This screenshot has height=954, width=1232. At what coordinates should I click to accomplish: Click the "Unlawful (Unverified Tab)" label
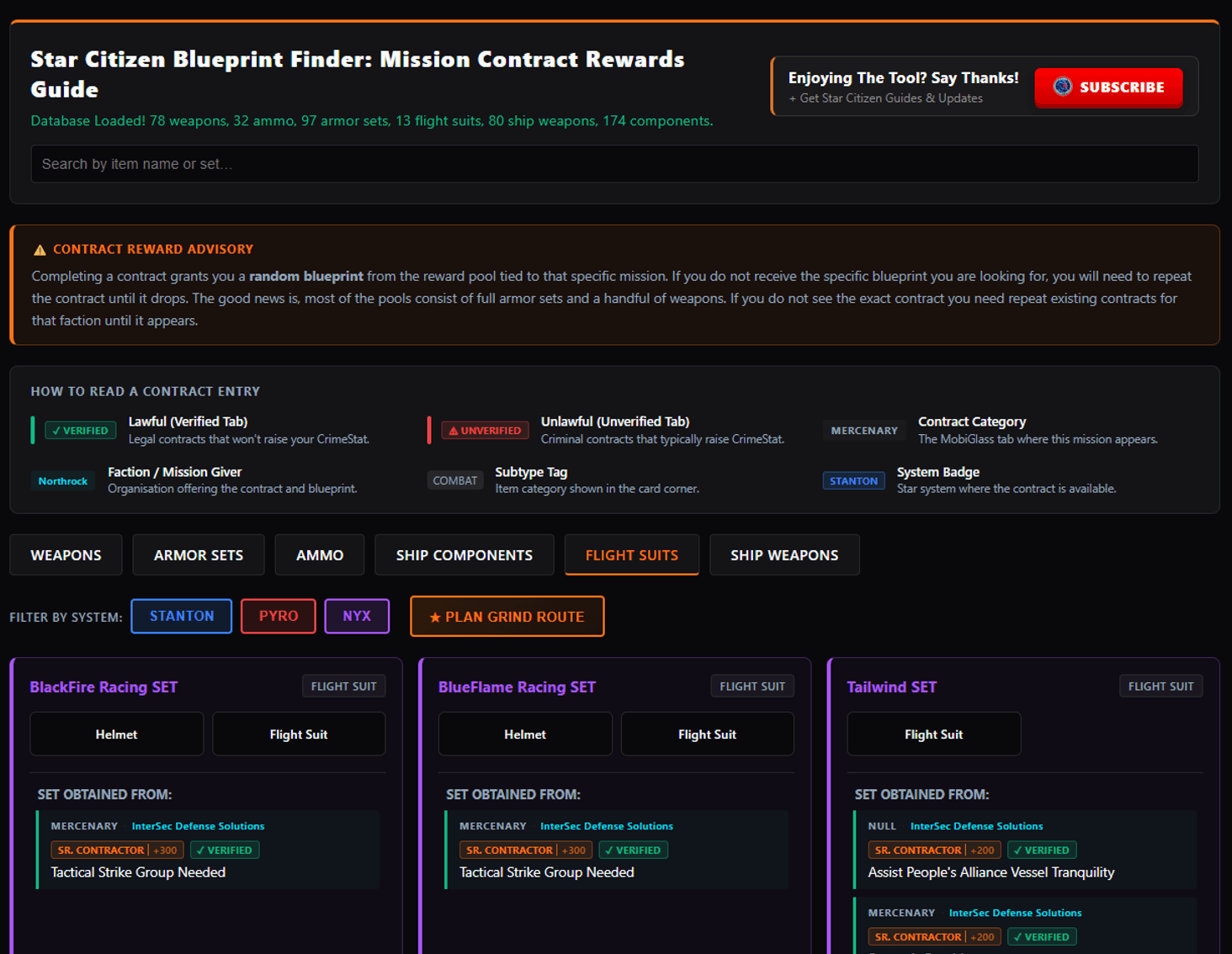(615, 421)
